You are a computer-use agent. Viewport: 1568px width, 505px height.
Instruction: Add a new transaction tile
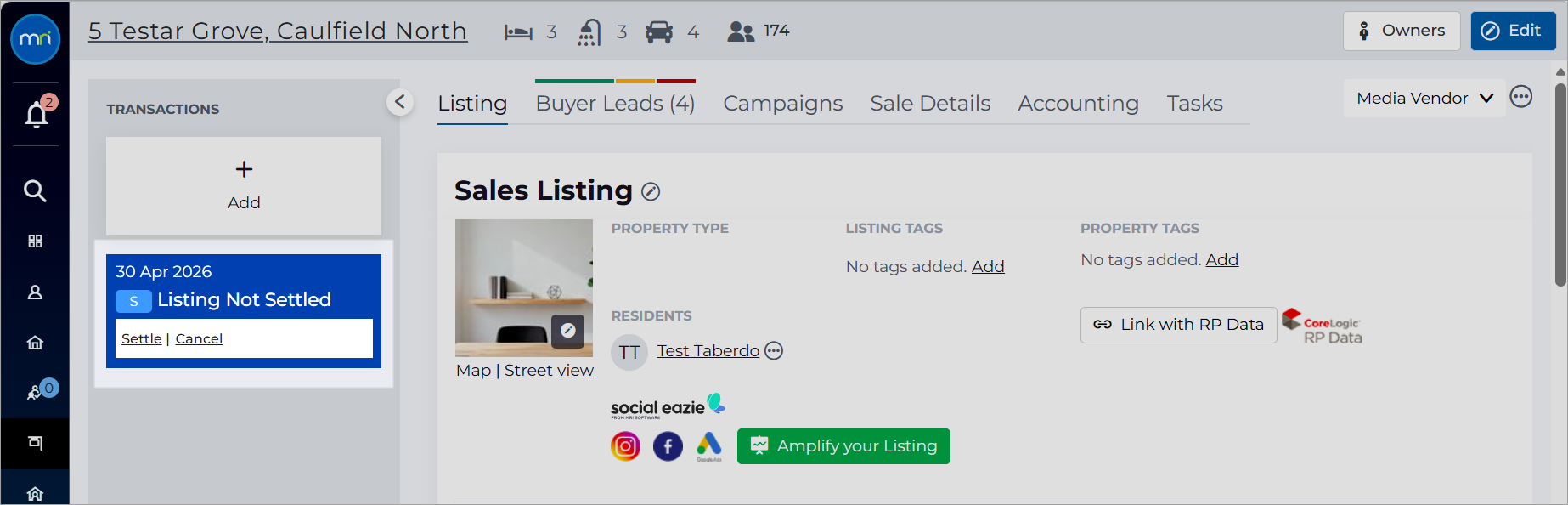[244, 185]
